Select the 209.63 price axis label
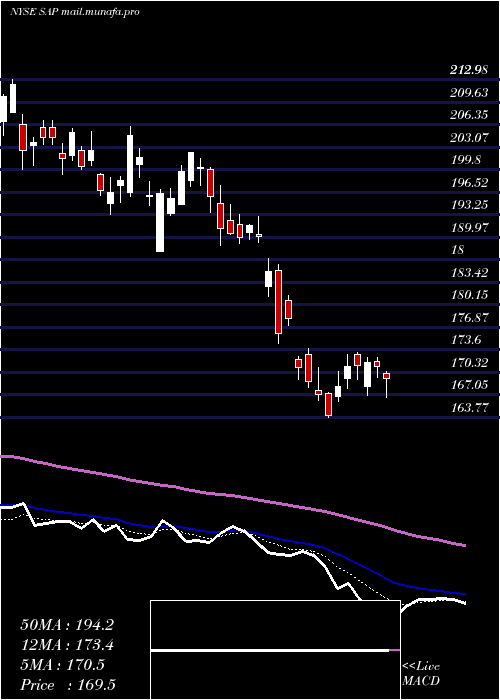 tap(468, 93)
